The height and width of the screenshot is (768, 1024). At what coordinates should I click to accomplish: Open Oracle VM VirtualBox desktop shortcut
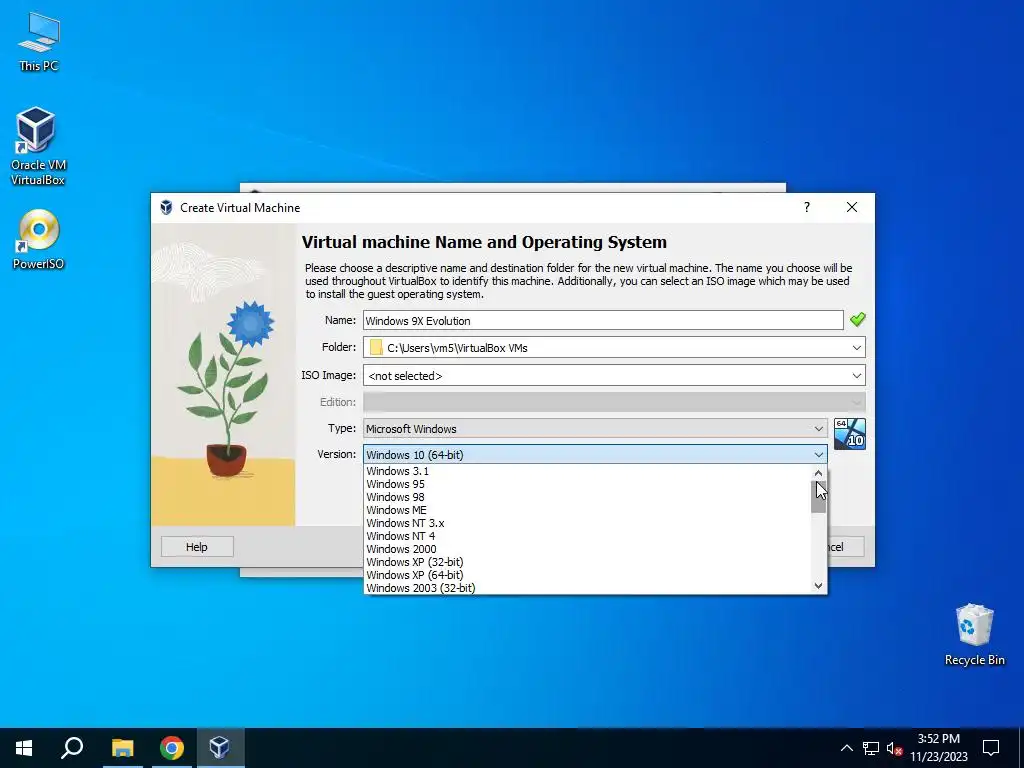click(x=38, y=146)
